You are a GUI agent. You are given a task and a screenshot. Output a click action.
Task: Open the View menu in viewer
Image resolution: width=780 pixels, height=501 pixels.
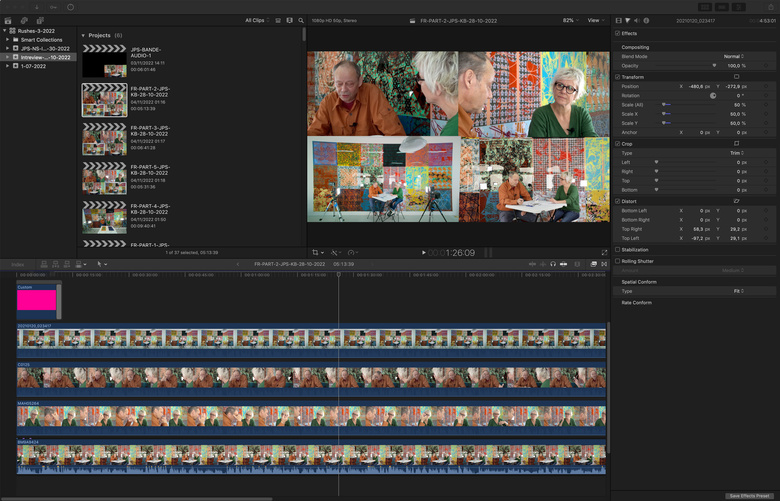click(596, 20)
